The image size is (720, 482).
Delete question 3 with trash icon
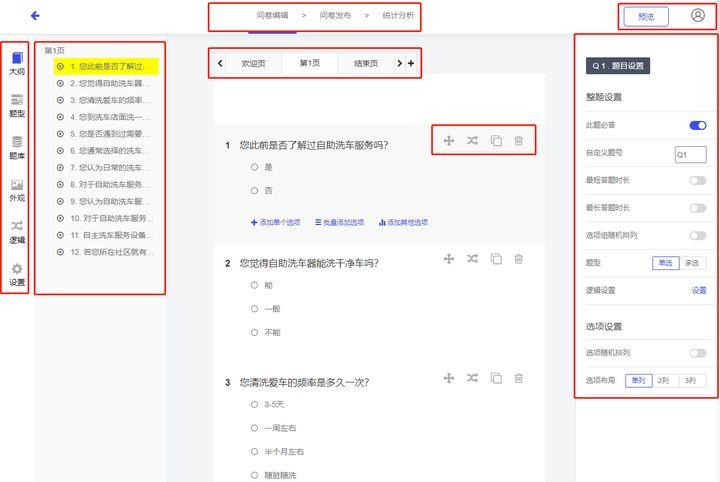pyautogui.click(x=518, y=378)
